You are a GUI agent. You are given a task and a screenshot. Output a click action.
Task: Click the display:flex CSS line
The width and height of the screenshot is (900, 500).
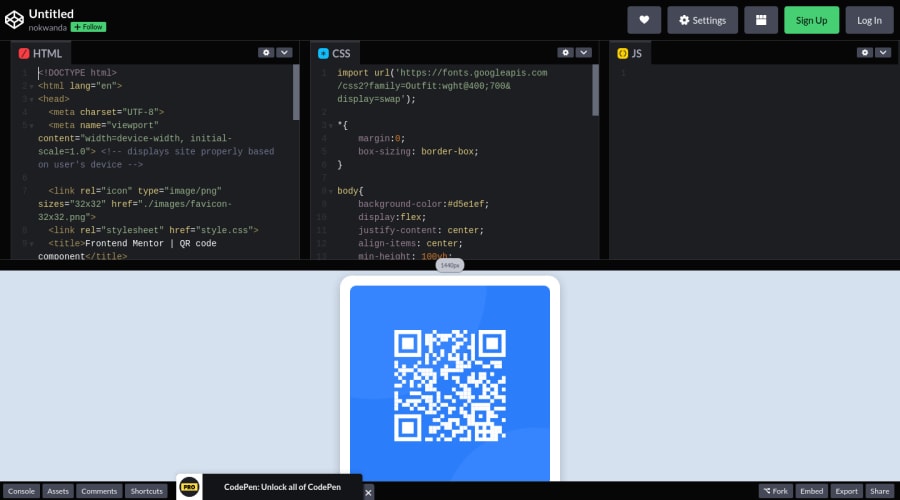[x=392, y=218]
